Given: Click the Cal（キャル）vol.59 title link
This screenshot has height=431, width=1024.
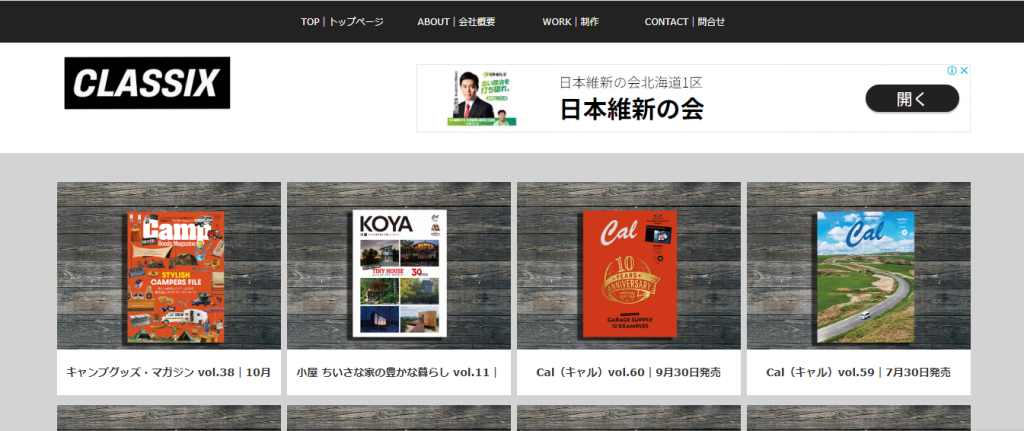Looking at the screenshot, I should (858, 372).
